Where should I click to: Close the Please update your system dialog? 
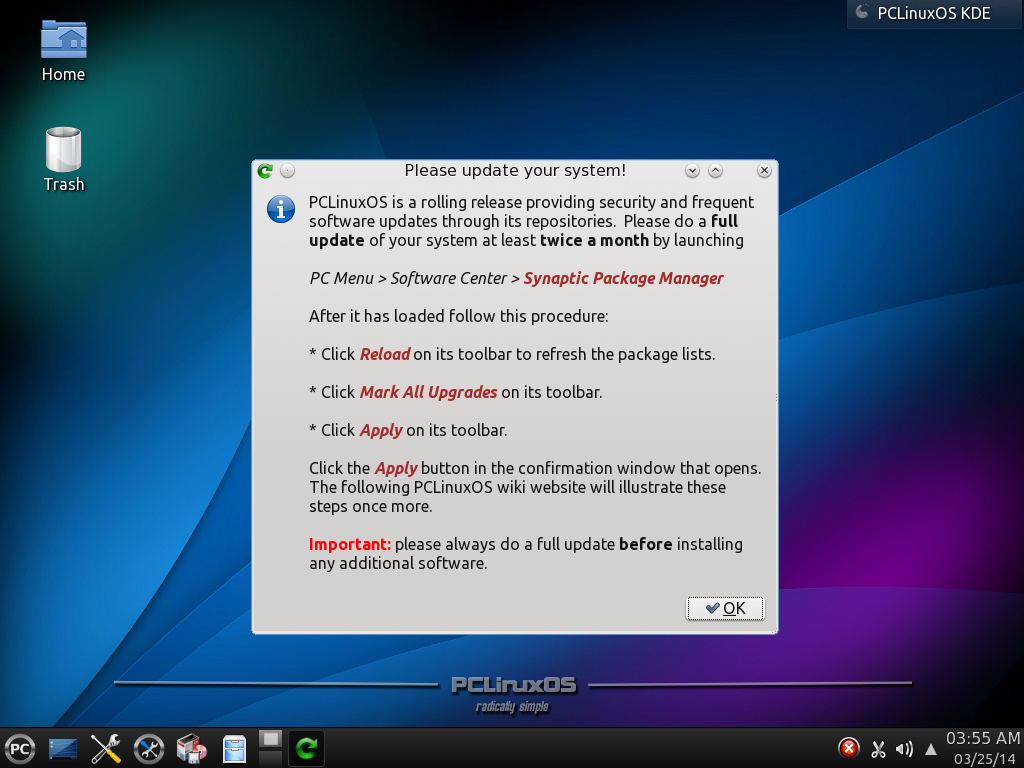click(x=764, y=171)
